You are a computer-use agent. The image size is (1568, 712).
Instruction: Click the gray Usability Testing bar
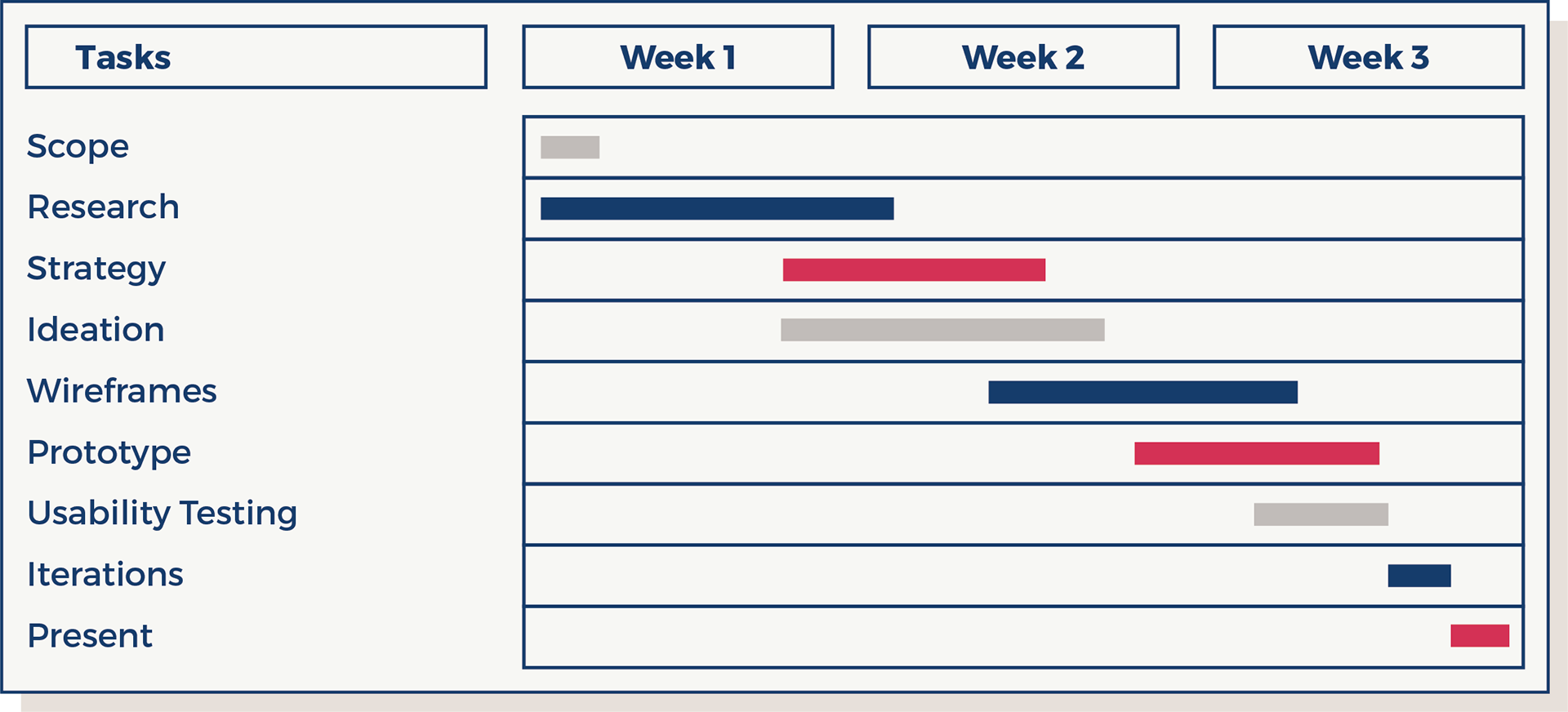(x=1321, y=514)
